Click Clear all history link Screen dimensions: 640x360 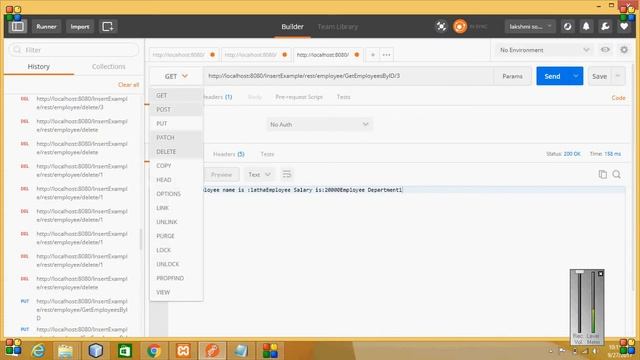click(x=128, y=85)
